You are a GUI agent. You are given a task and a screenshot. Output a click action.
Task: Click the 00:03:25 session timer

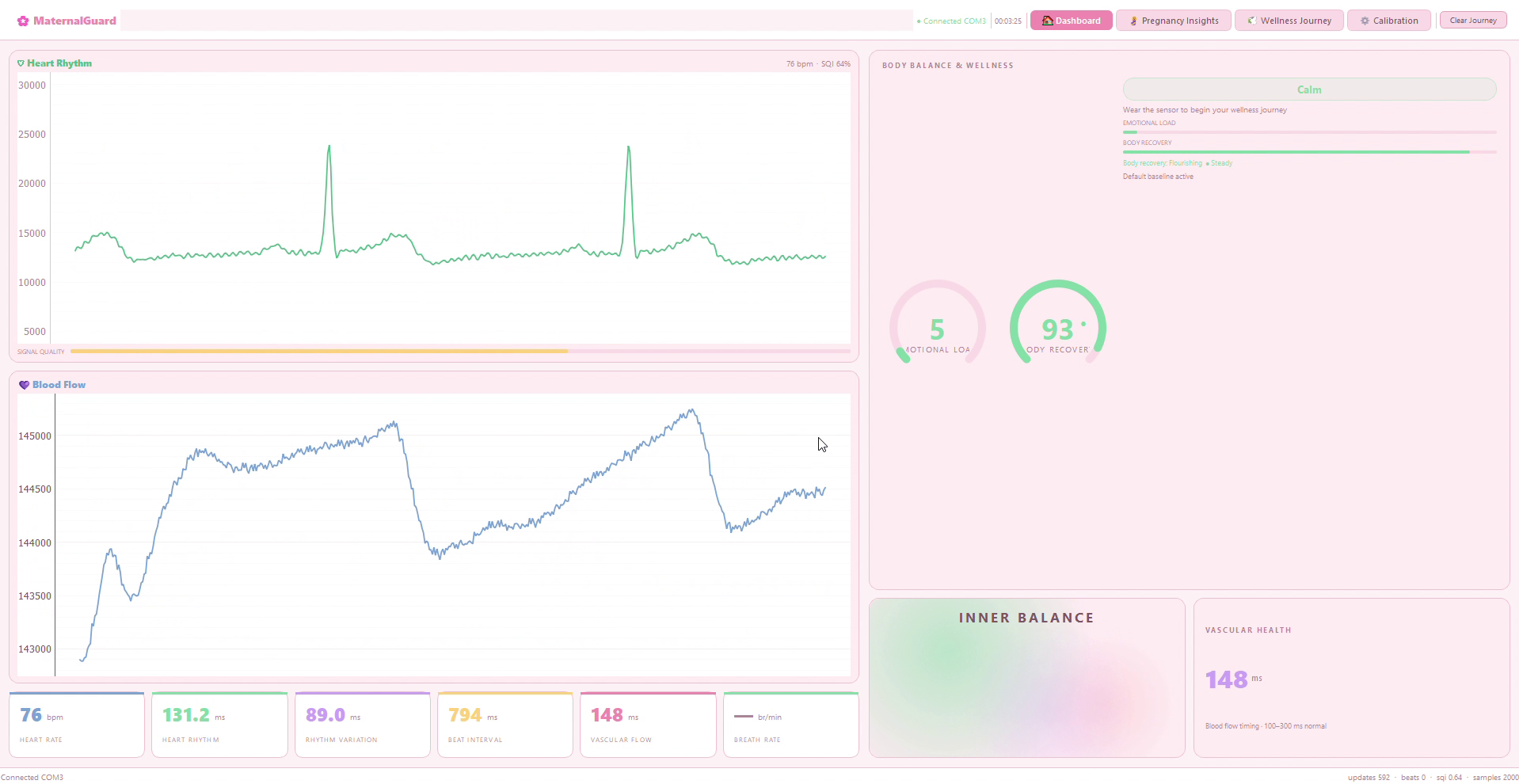(x=1008, y=21)
